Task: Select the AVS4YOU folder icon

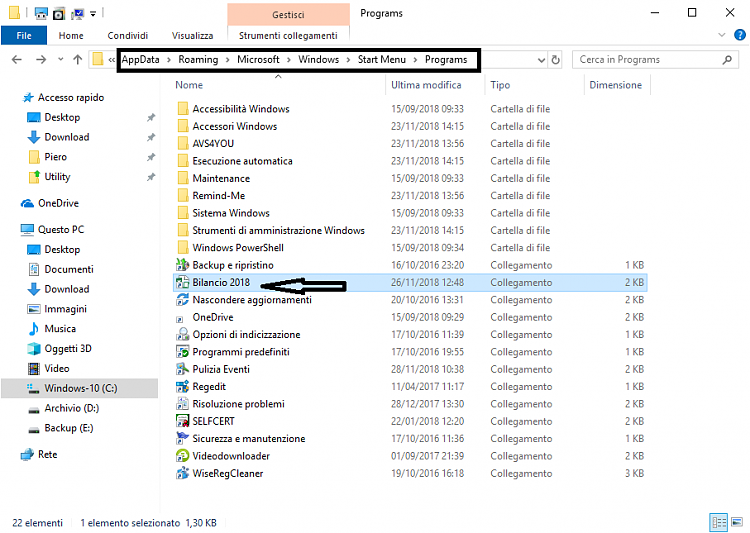Action: pyautogui.click(x=182, y=144)
